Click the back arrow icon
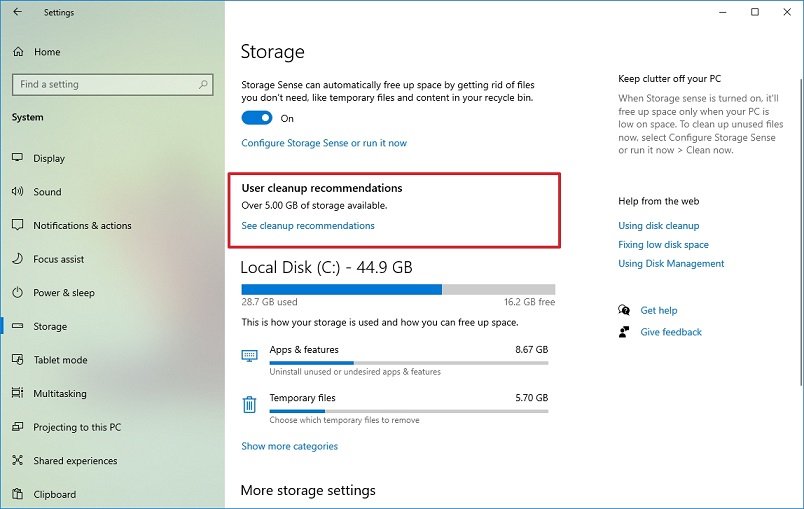Viewport: 804px width, 509px height. [x=17, y=12]
